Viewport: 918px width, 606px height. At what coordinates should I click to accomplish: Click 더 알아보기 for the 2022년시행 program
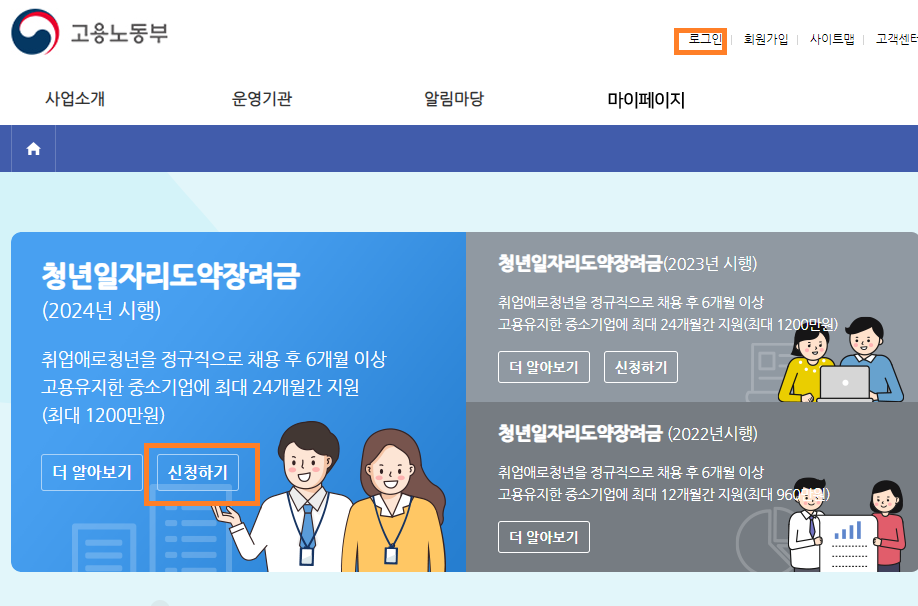click(544, 537)
